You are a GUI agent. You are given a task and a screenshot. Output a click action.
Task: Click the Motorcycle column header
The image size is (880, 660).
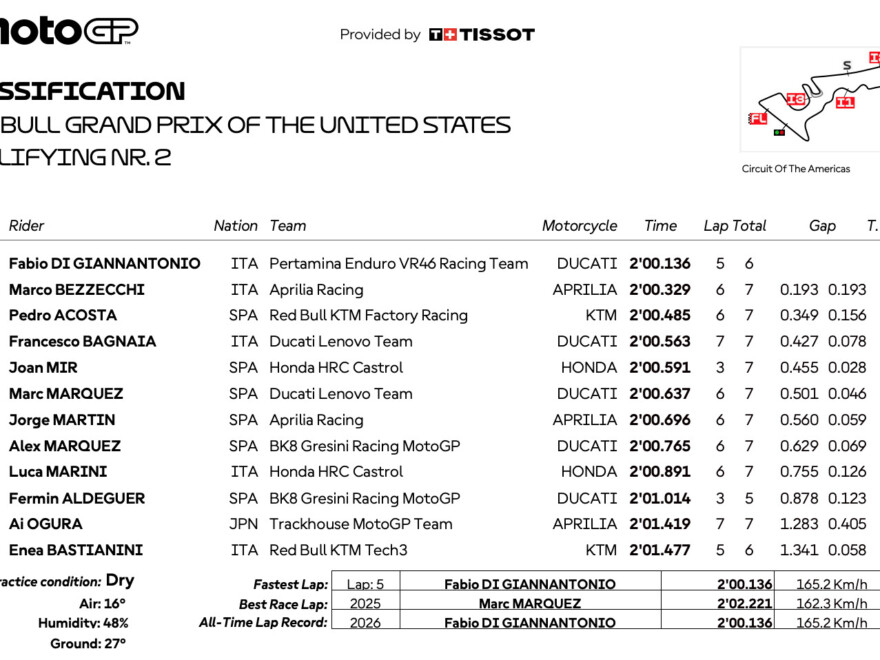point(580,226)
